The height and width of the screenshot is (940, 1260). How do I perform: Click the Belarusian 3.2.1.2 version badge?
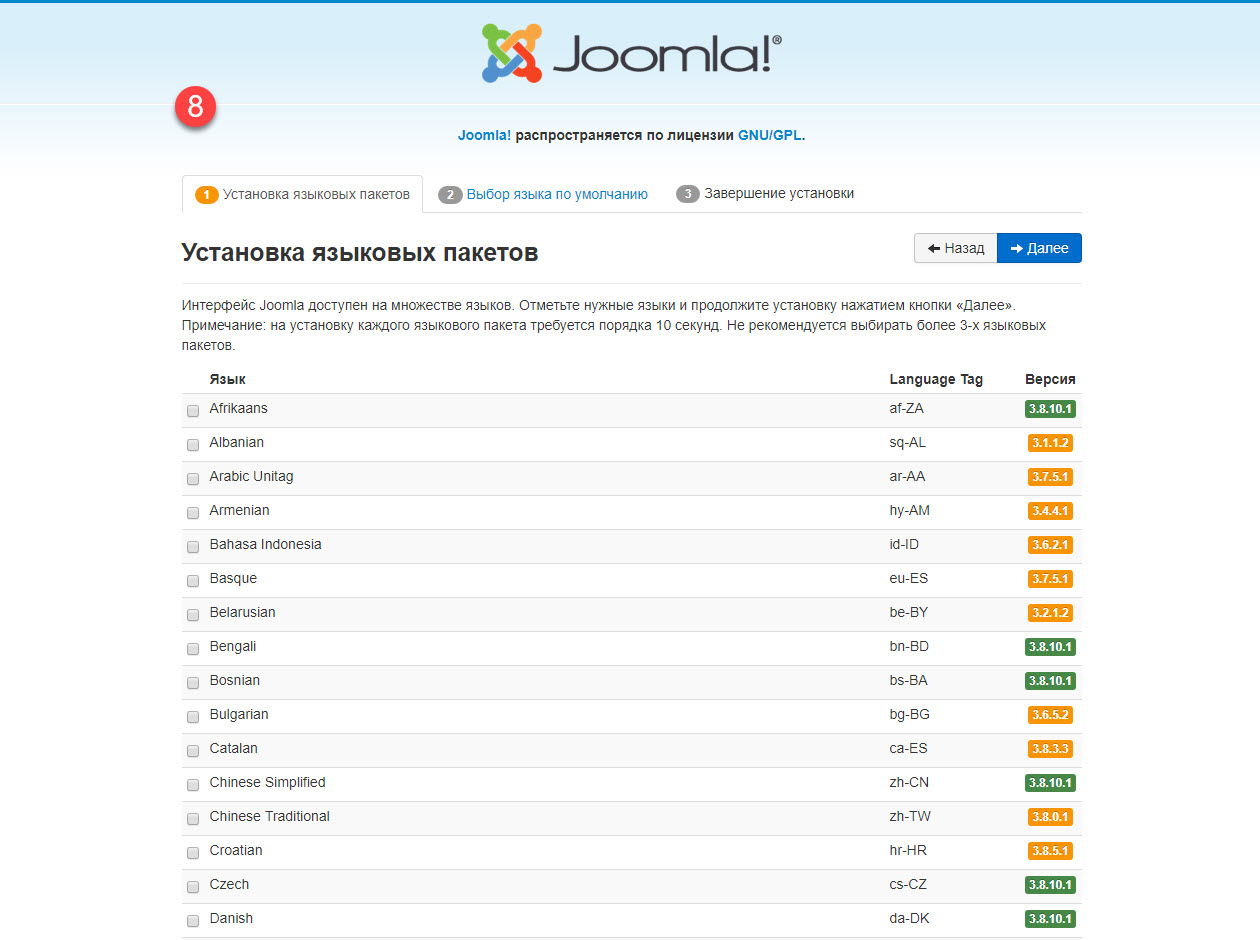1050,613
